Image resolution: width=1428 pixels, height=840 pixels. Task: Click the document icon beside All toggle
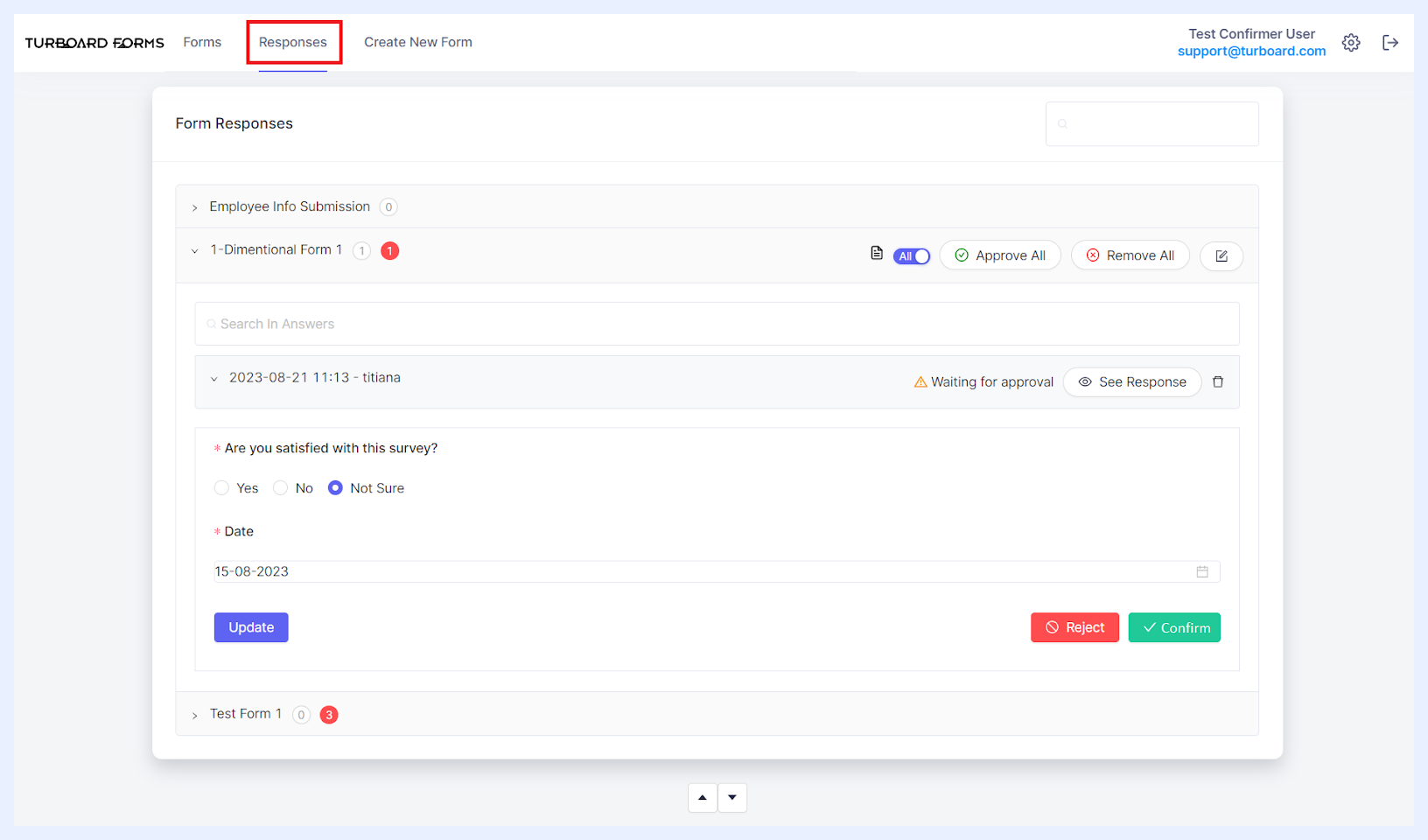pyautogui.click(x=877, y=254)
